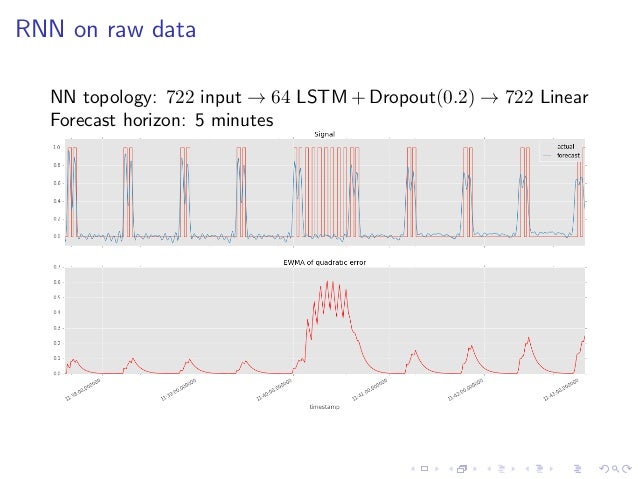Click the next section arrow
This screenshot has width=638, height=479.
[551, 469]
